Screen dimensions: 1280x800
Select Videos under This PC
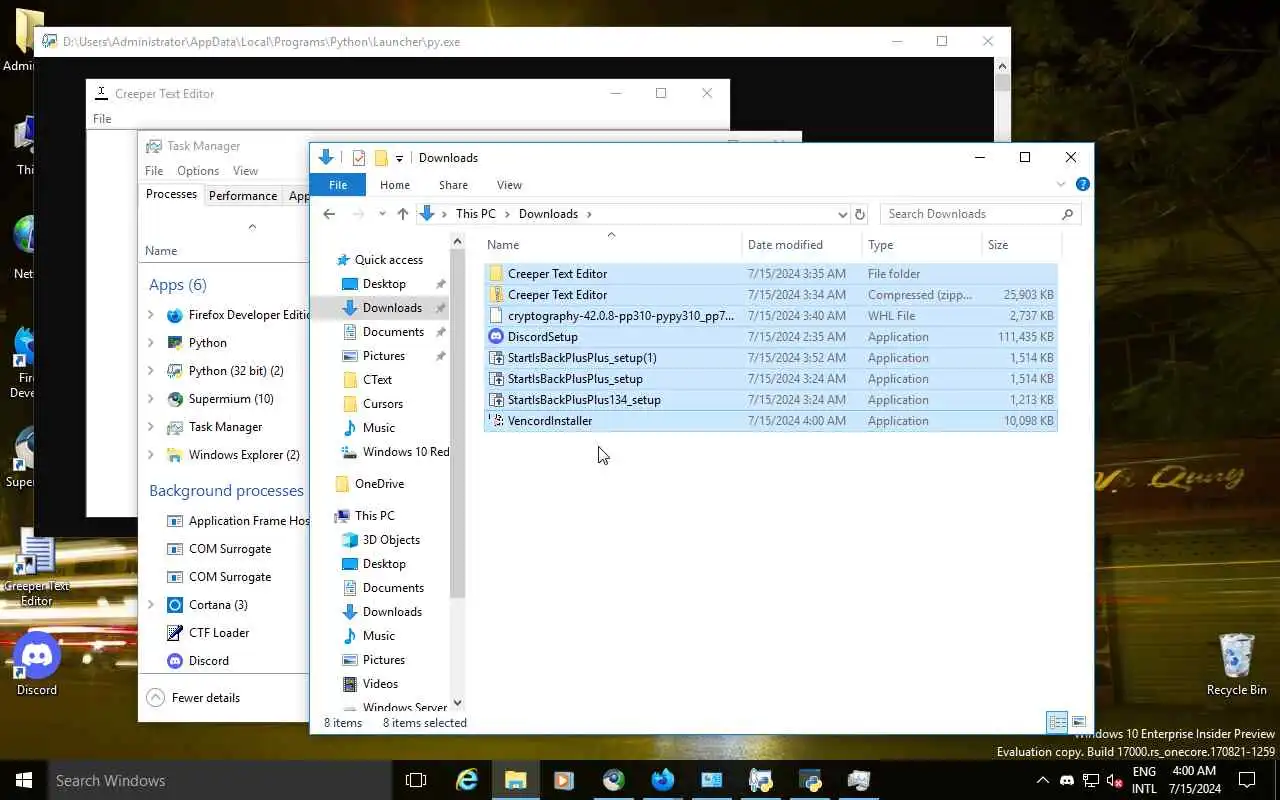[380, 684]
